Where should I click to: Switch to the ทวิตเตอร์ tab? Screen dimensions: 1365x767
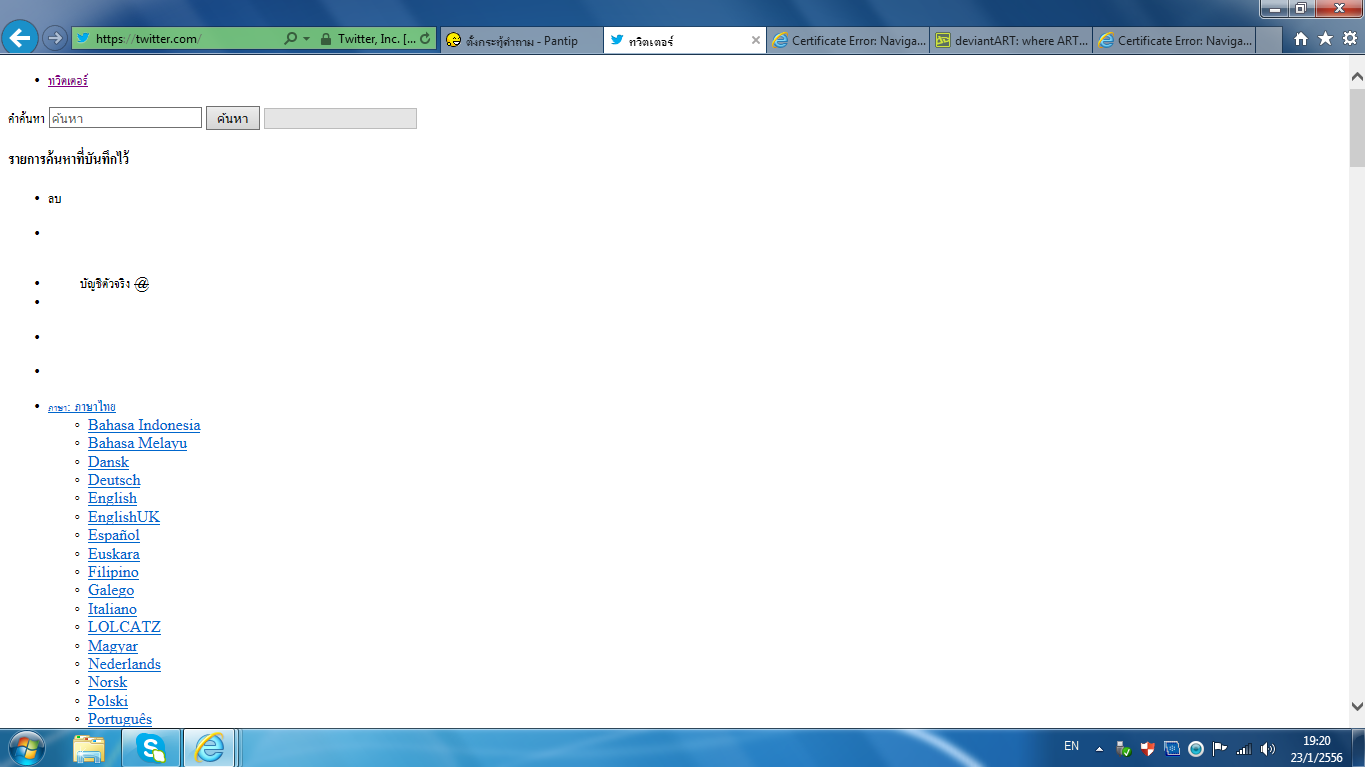coord(685,40)
